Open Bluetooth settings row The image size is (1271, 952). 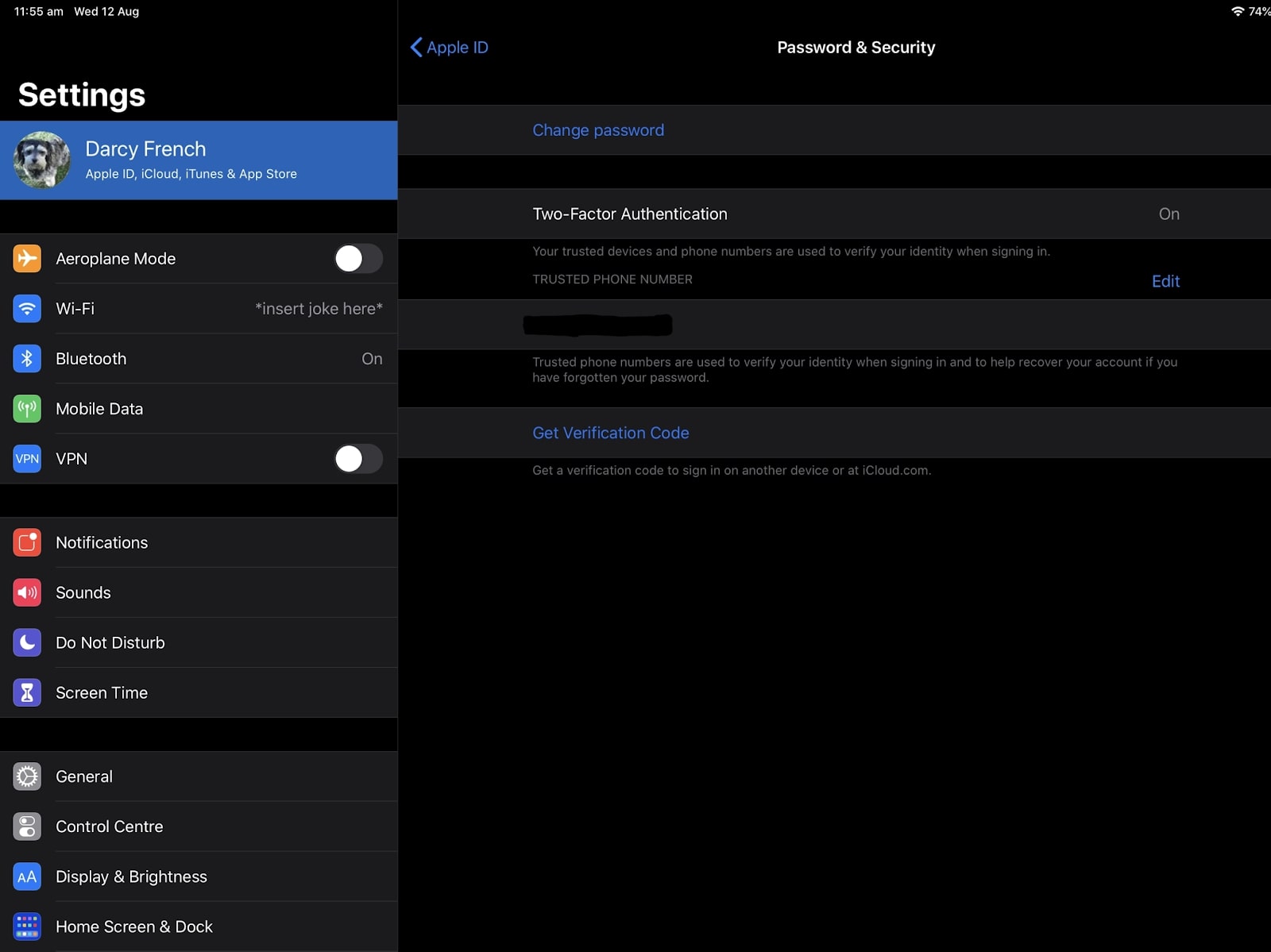point(199,358)
